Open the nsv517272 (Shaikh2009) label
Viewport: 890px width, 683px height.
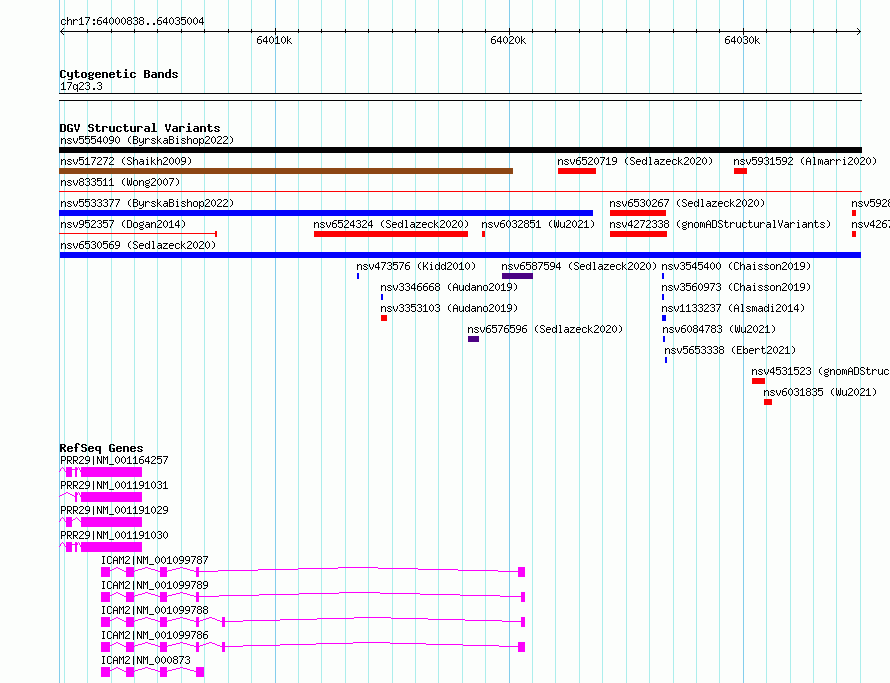coord(126,161)
